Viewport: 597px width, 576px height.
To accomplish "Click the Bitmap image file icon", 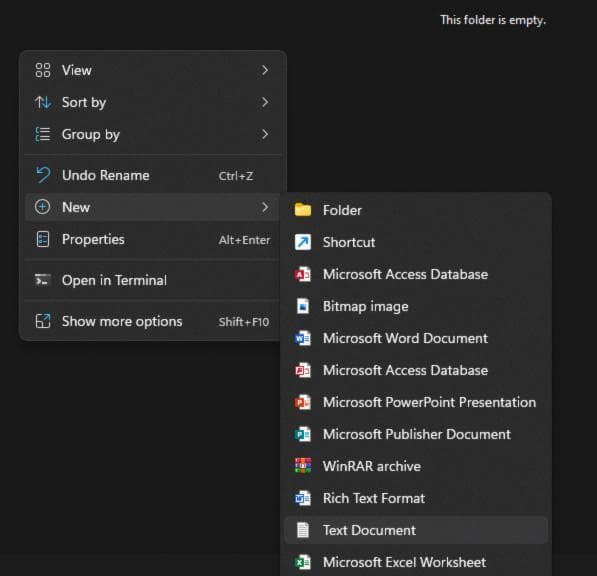I will (x=303, y=306).
